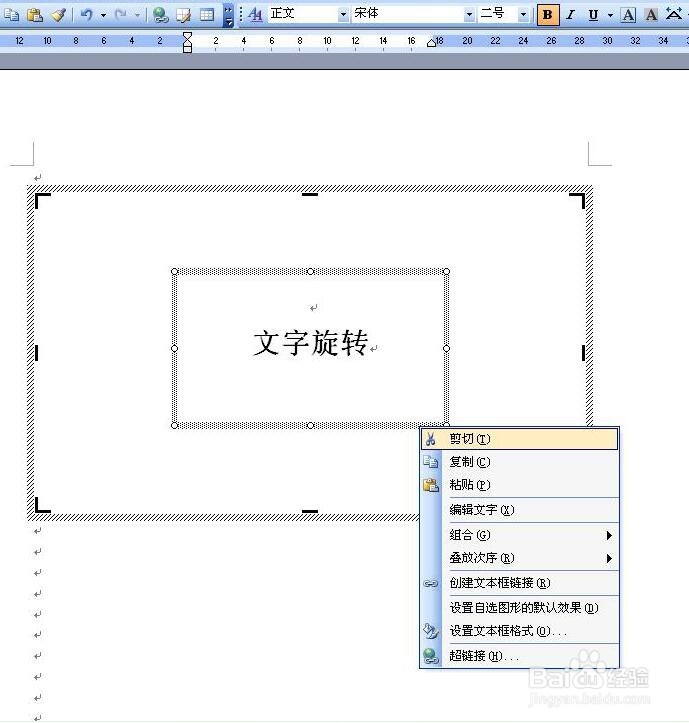Click the text box top-left resize handle
689x723 pixels.
[174, 271]
